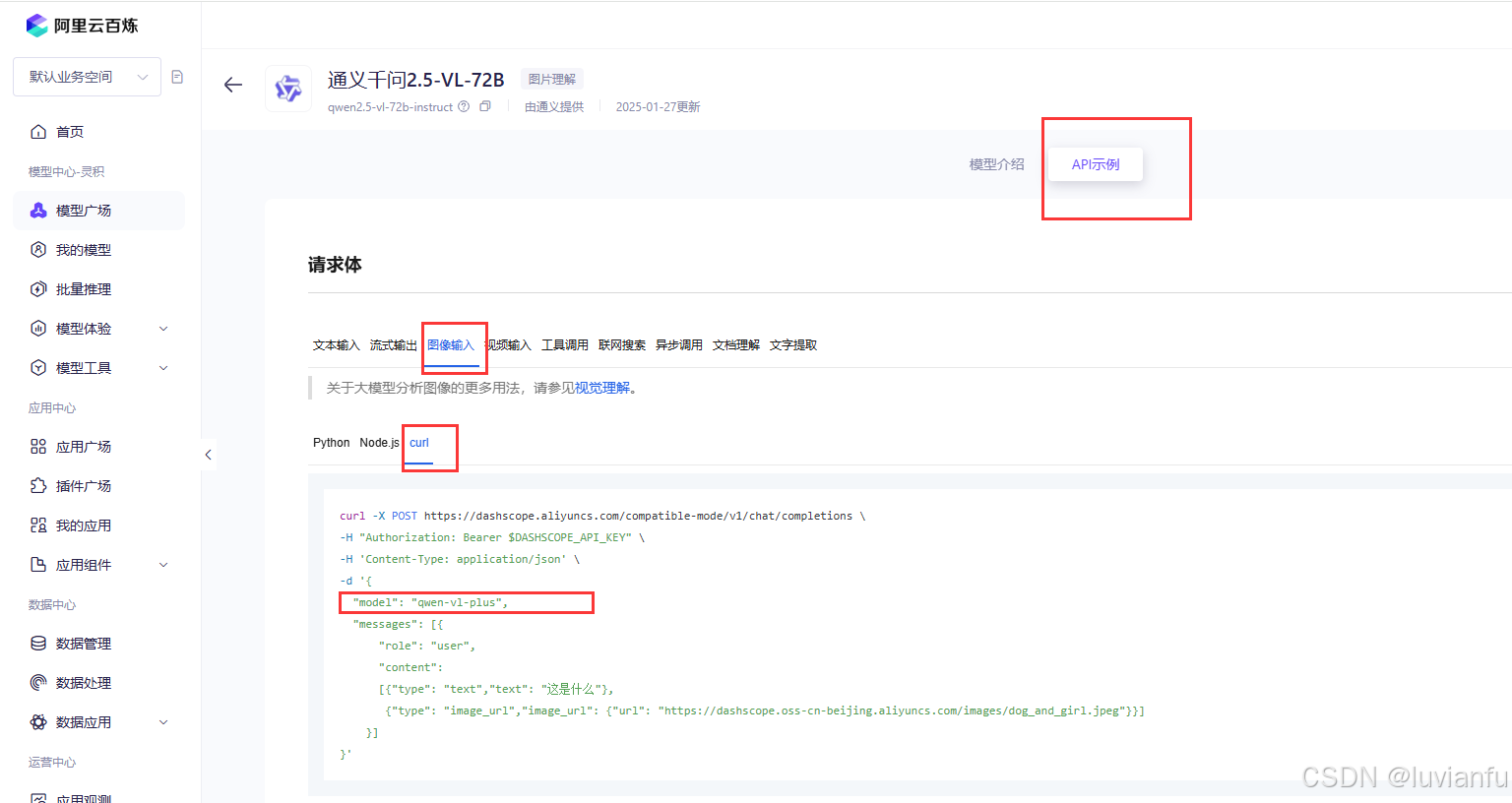Click the 批量推理 sidebar icon
This screenshot has height=803, width=1512.
coord(38,289)
